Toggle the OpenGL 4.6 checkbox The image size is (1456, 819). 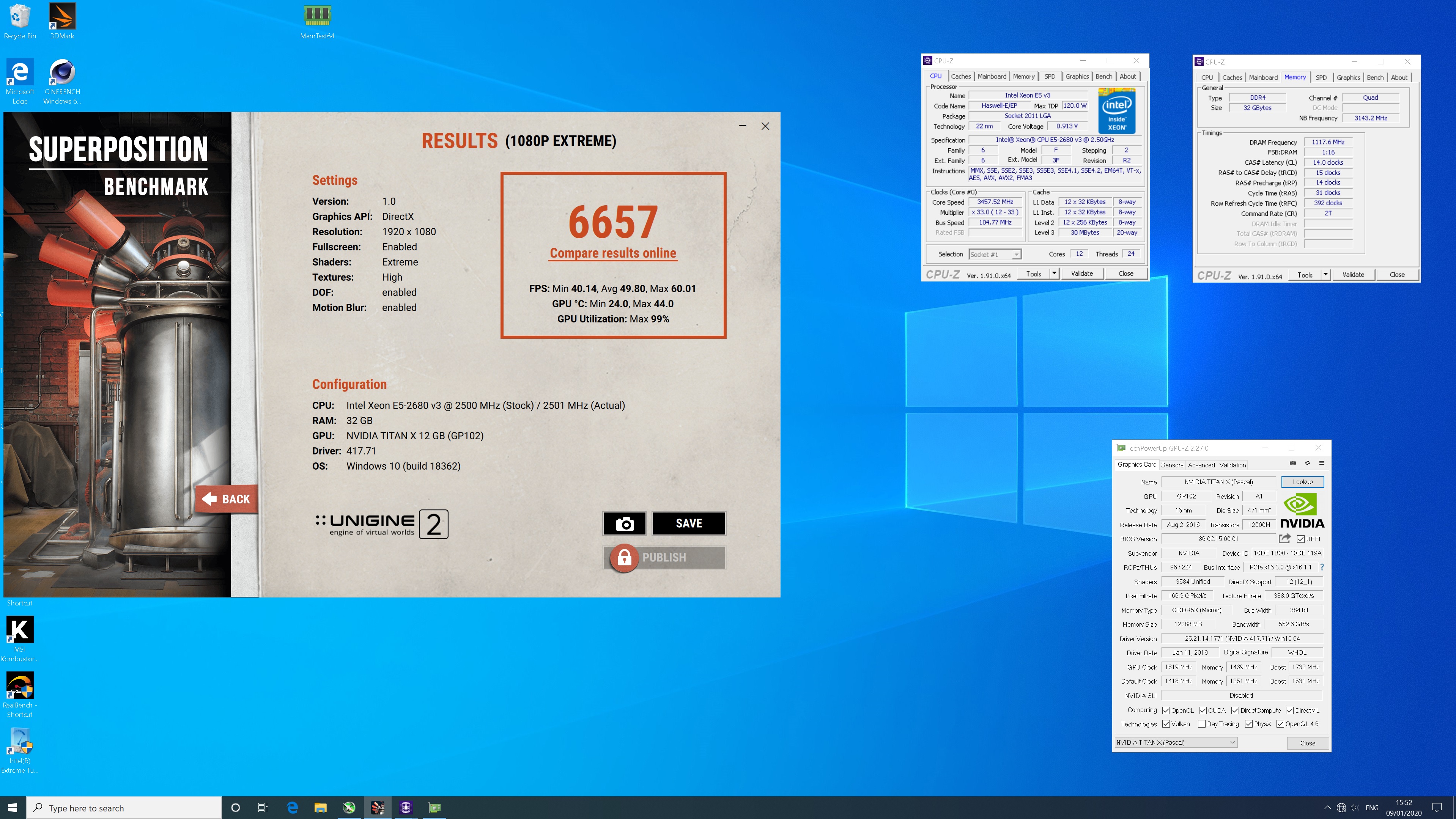click(1280, 724)
